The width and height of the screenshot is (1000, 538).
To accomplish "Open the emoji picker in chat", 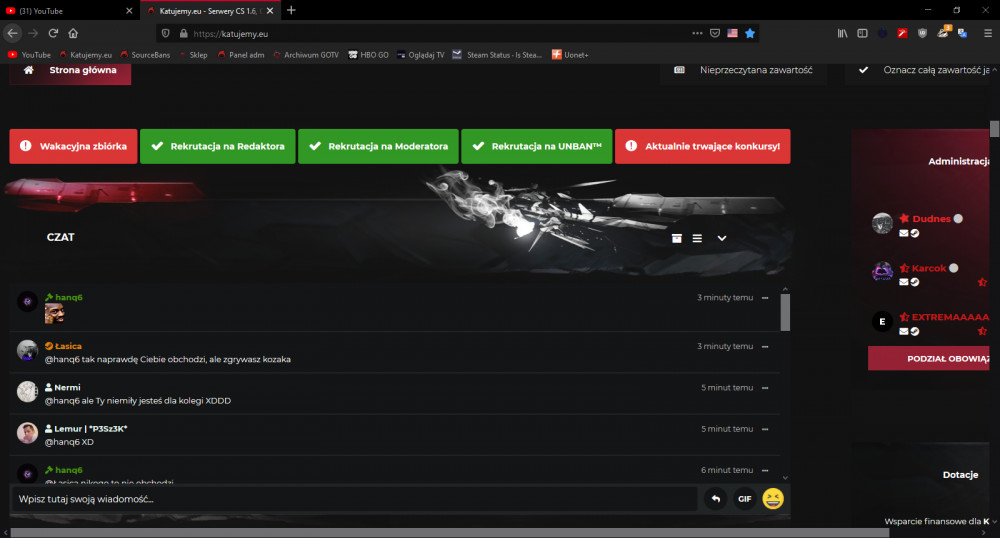I will (773, 498).
